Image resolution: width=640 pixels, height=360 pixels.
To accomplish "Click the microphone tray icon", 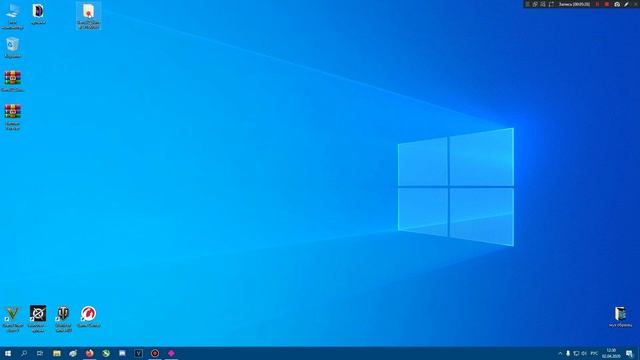I will pos(568,353).
